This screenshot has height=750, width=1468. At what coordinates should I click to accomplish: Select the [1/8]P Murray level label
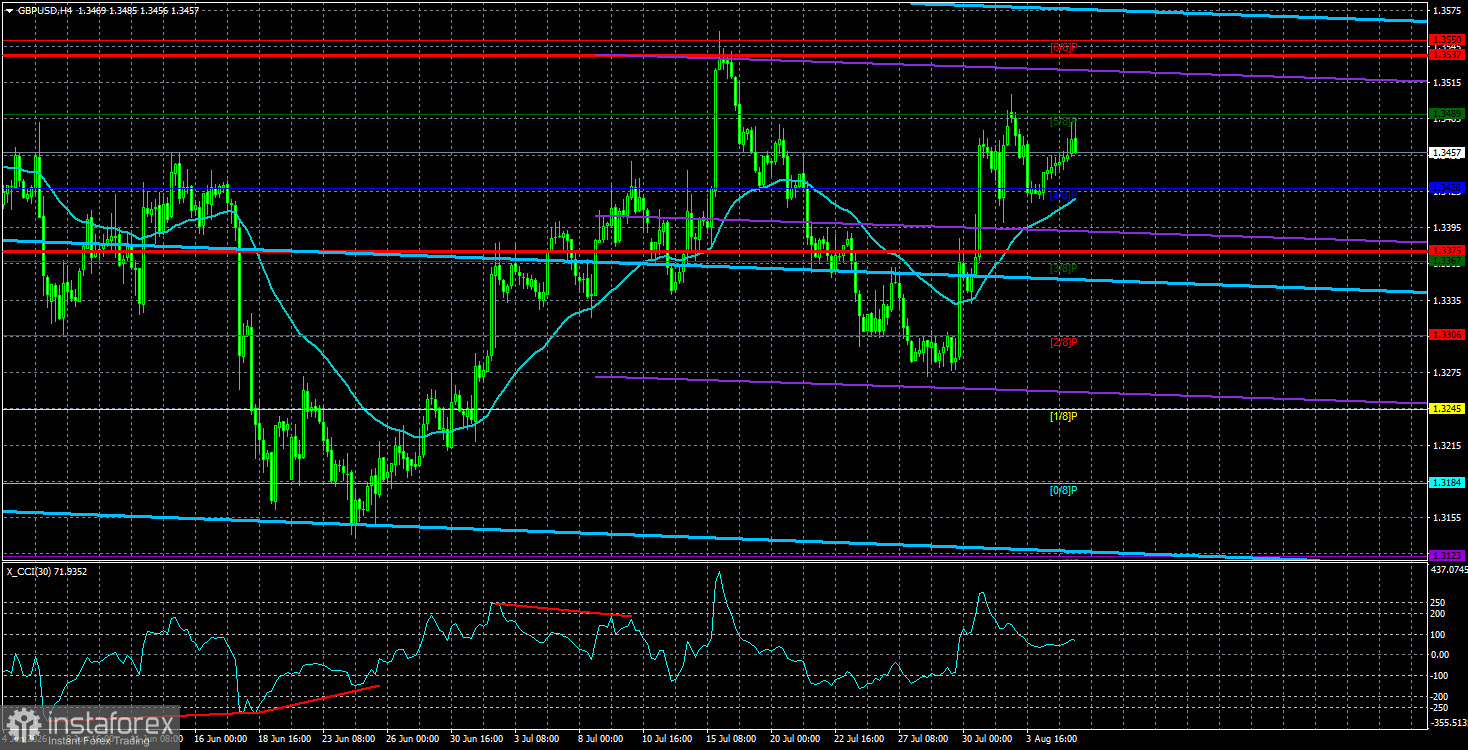[1063, 416]
